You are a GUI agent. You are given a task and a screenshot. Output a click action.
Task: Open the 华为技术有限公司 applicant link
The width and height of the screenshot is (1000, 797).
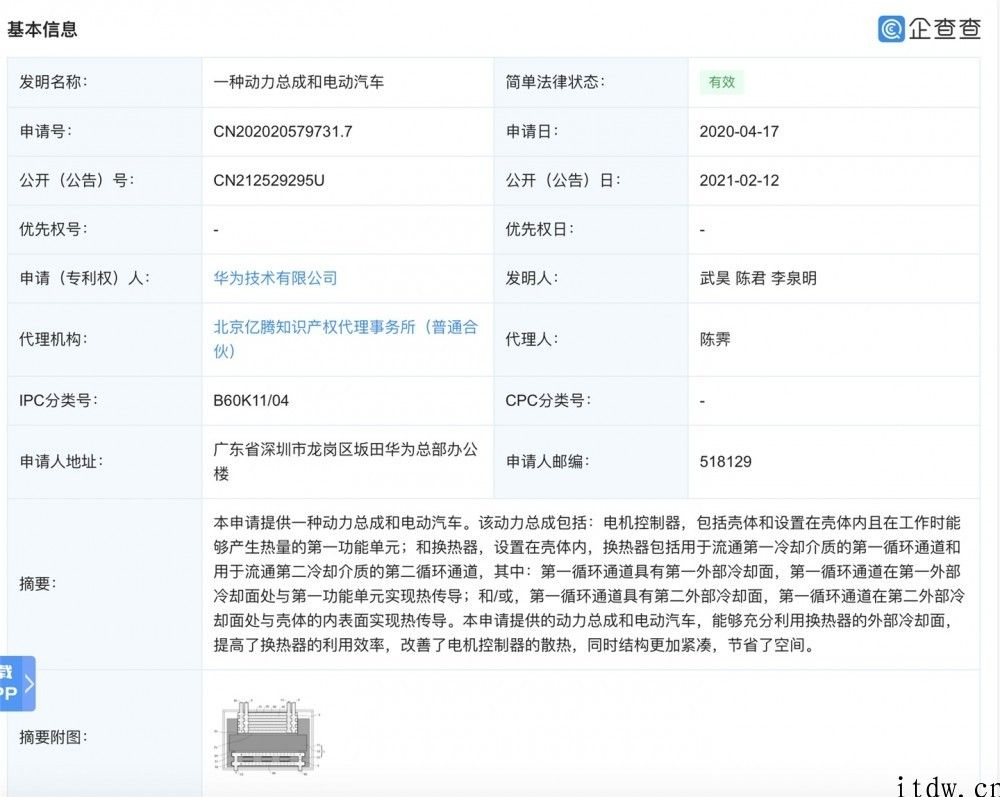(x=275, y=278)
